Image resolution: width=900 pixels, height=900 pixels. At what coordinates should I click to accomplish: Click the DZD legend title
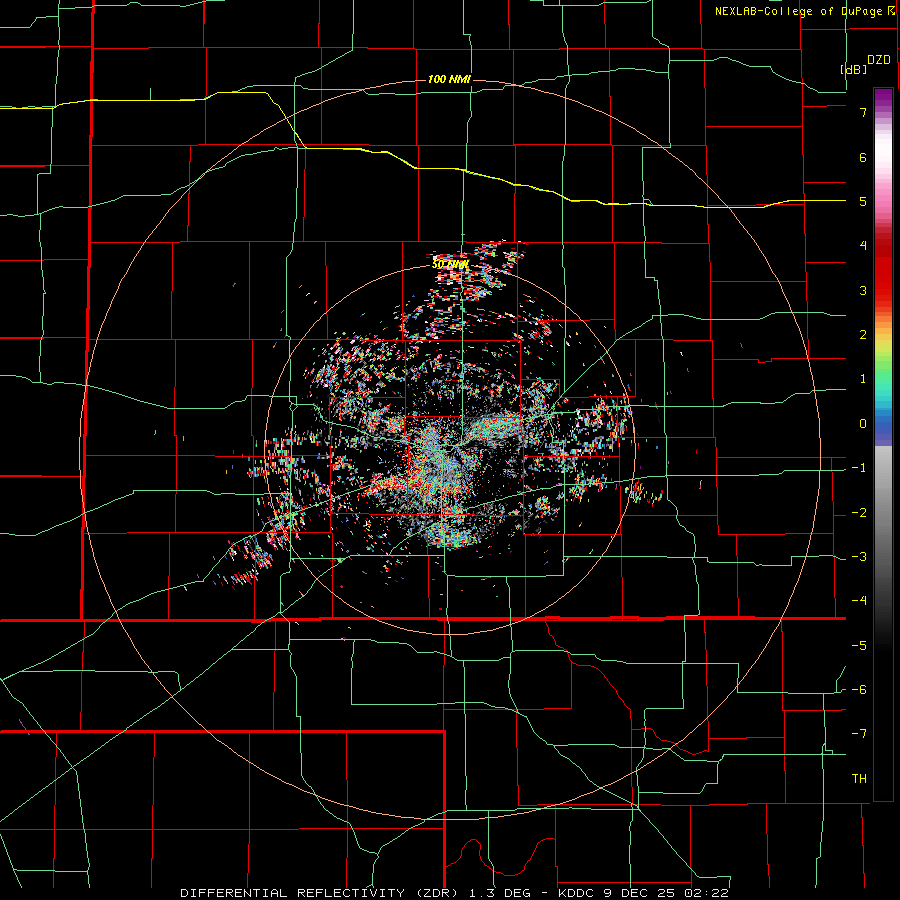[x=879, y=60]
